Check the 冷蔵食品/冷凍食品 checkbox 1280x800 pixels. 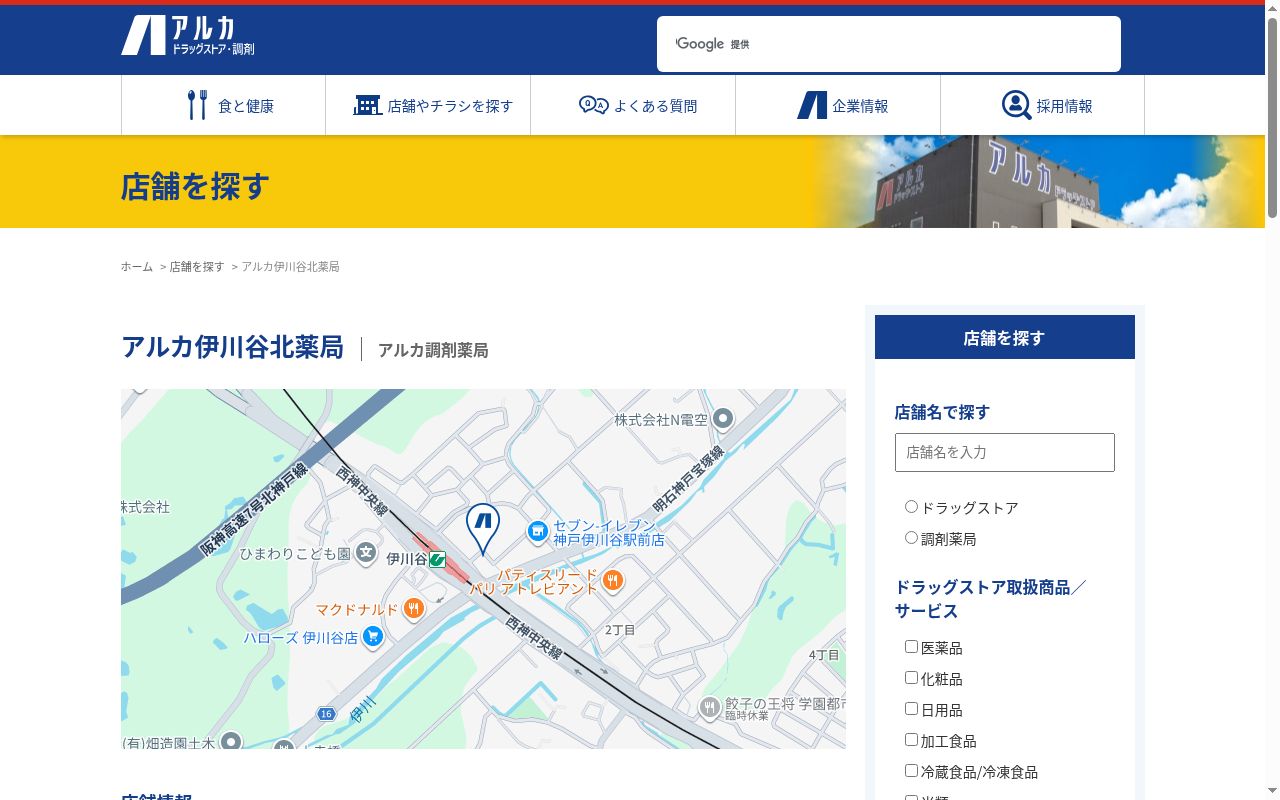point(911,771)
